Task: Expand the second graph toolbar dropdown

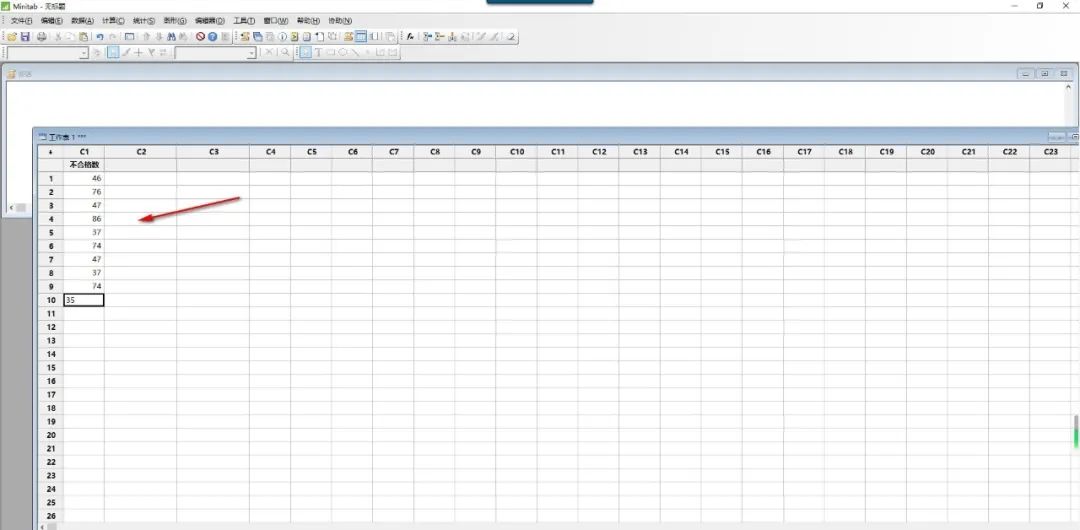Action: coord(252,52)
